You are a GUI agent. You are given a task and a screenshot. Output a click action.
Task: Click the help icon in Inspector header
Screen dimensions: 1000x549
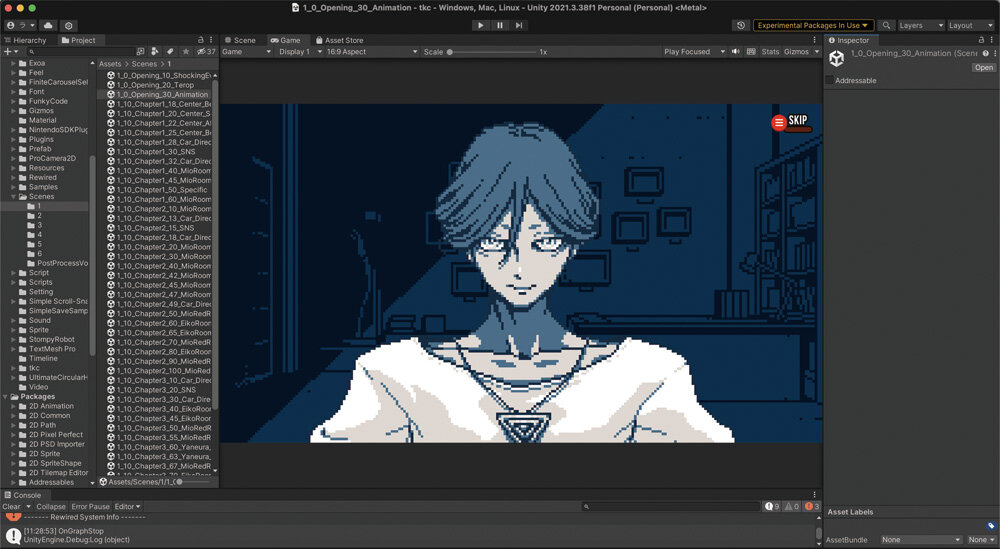click(x=985, y=54)
